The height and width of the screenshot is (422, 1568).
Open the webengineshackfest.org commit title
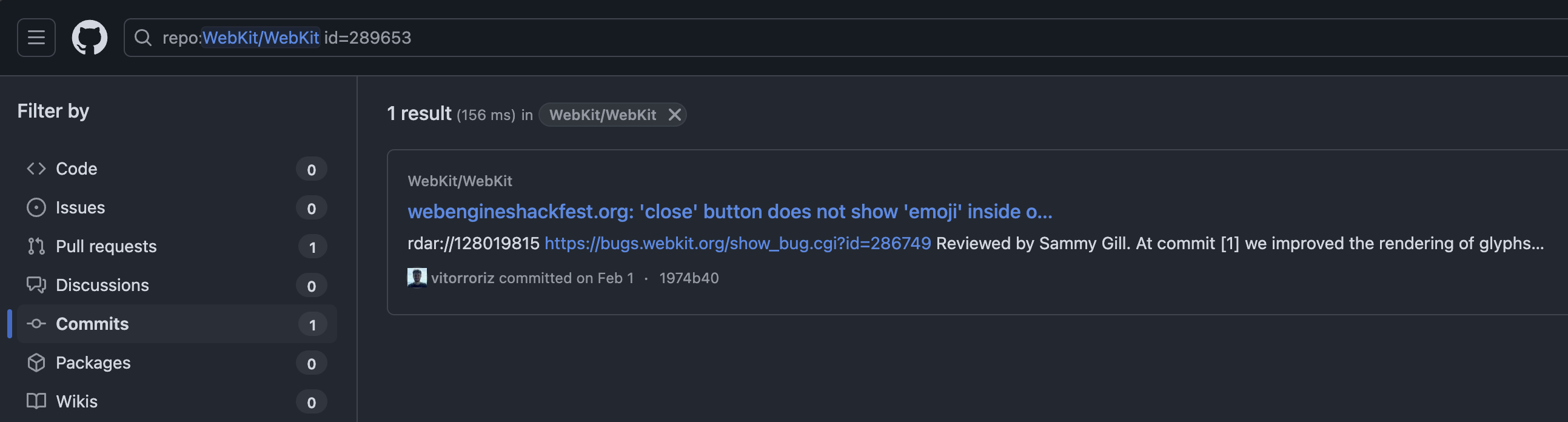[x=730, y=212]
